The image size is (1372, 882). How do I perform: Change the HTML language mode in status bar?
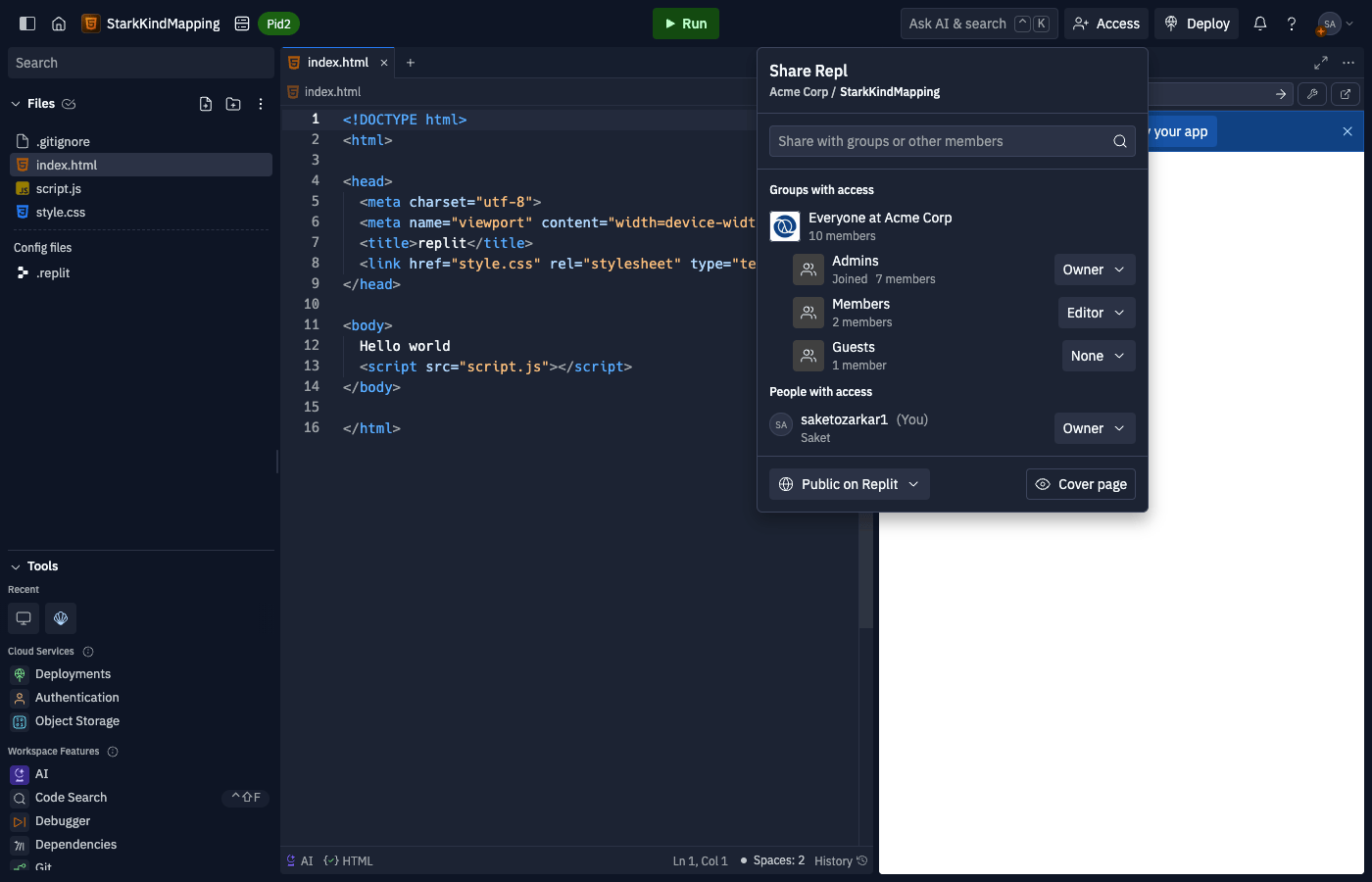[348, 860]
